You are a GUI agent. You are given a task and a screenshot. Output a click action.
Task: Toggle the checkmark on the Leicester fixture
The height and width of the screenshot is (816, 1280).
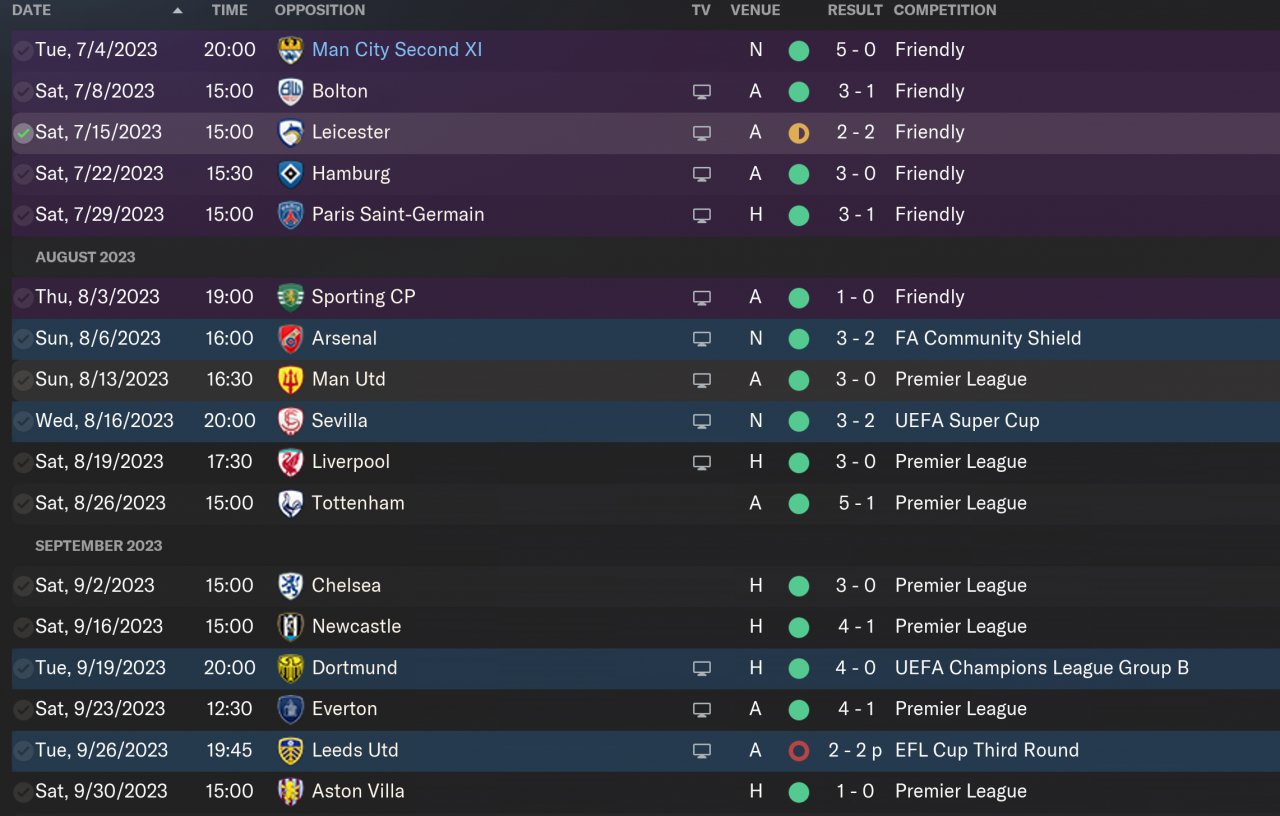23,133
